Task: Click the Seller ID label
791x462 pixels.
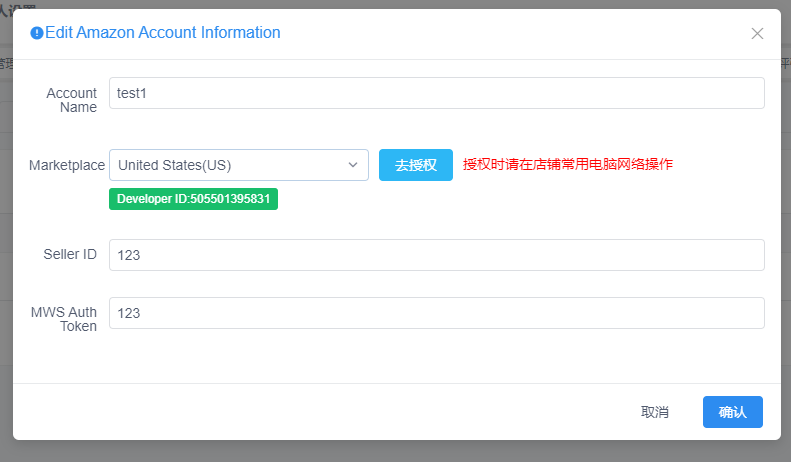Action: 70,254
